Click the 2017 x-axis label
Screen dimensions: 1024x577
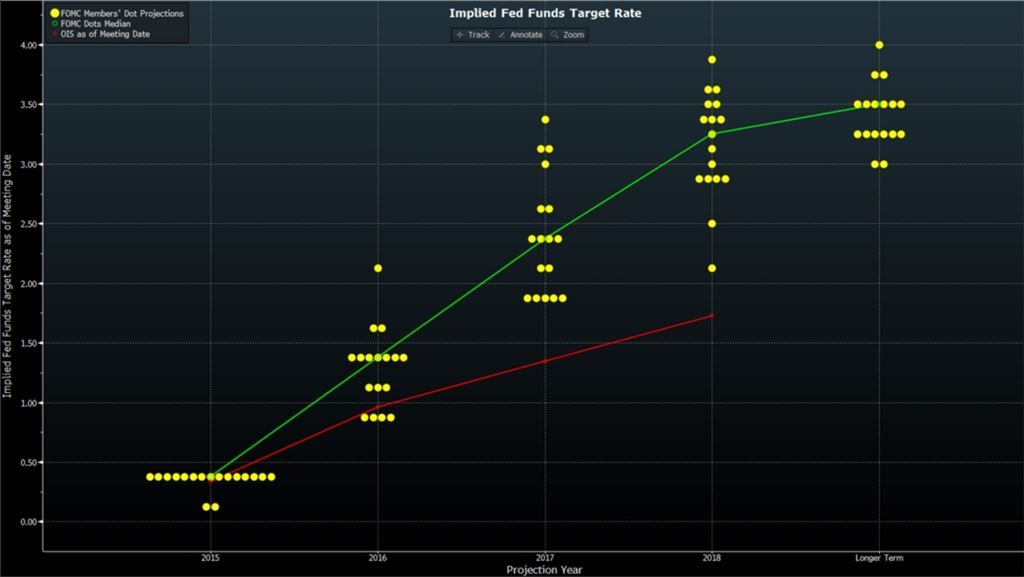click(x=545, y=558)
